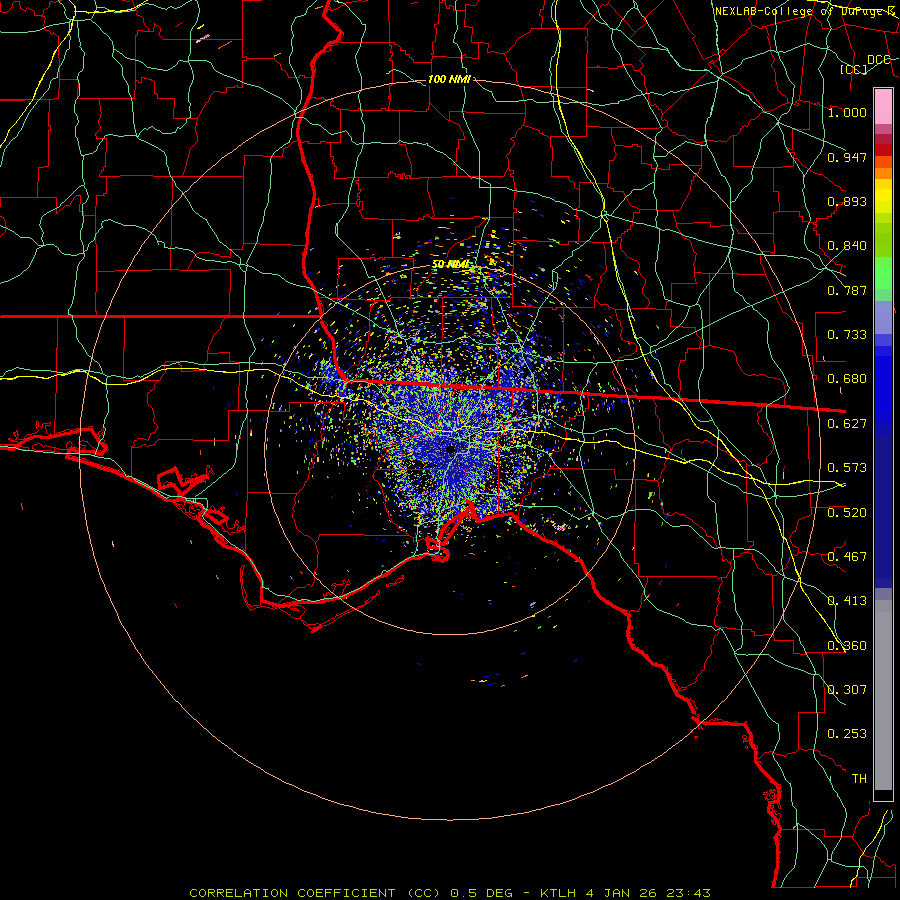Select the 0.840 scale value
900x900 pixels.
click(x=847, y=246)
